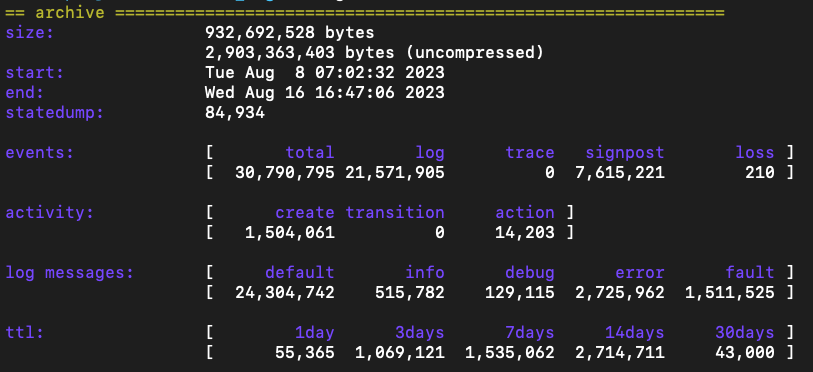Click the size label
Image resolution: width=813 pixels, height=372 pixels.
point(30,33)
